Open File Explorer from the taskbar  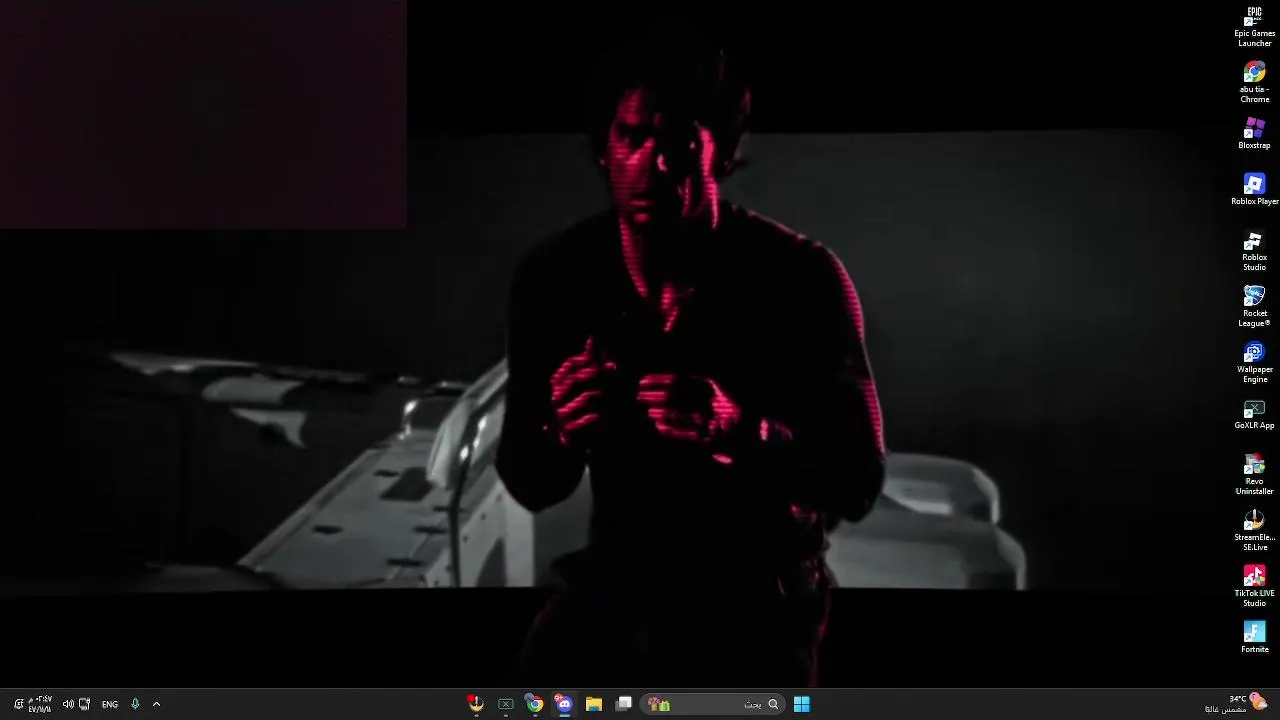pyautogui.click(x=593, y=704)
